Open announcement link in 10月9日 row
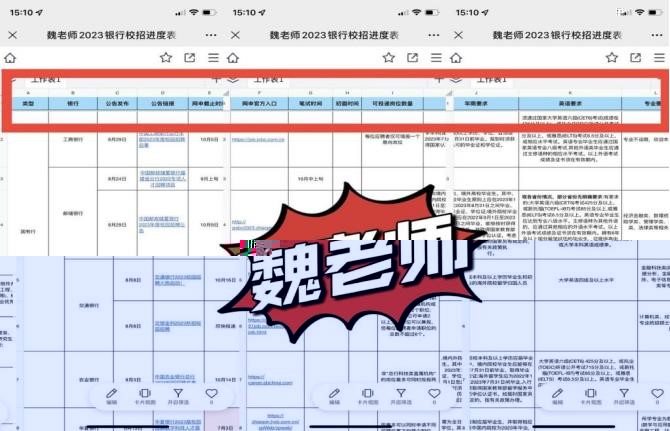 point(162,224)
